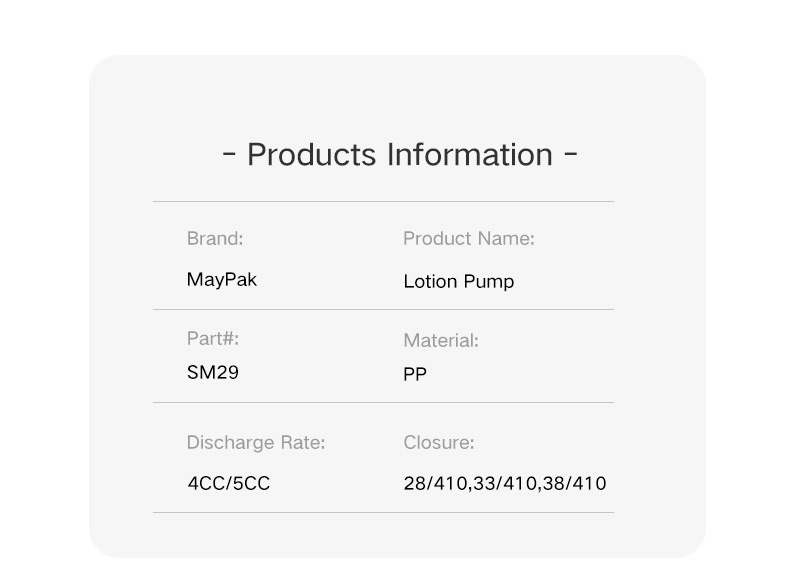Viewport: 800px width, 579px height.
Task: Select the Product Name label
Action: point(469,238)
